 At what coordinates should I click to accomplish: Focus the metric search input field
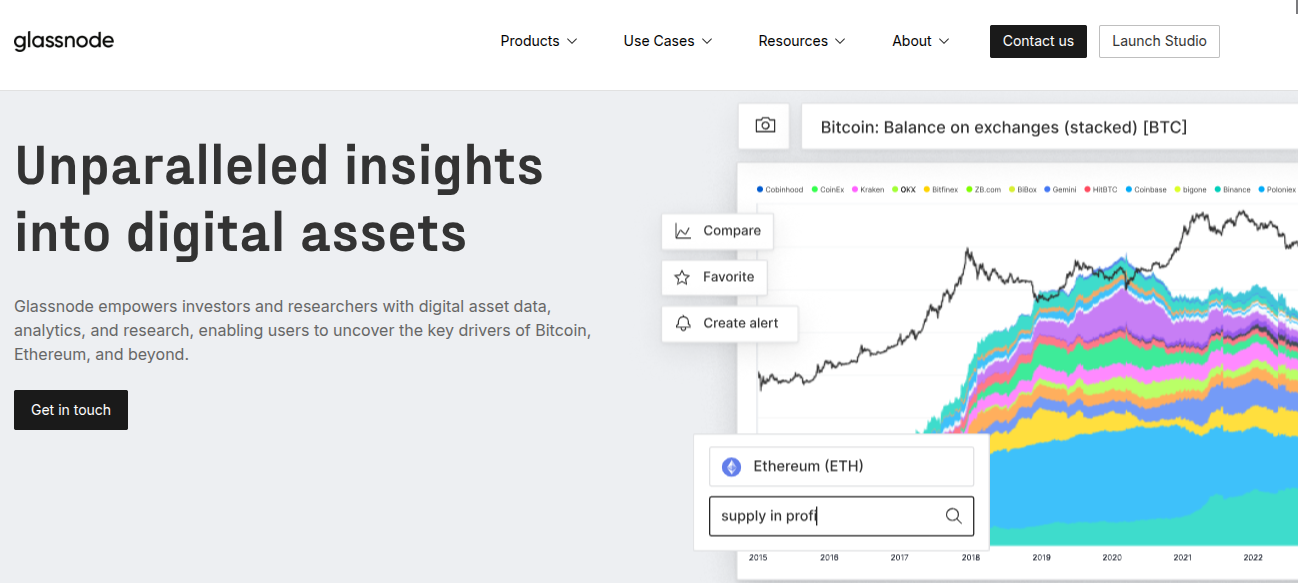pyautogui.click(x=825, y=516)
